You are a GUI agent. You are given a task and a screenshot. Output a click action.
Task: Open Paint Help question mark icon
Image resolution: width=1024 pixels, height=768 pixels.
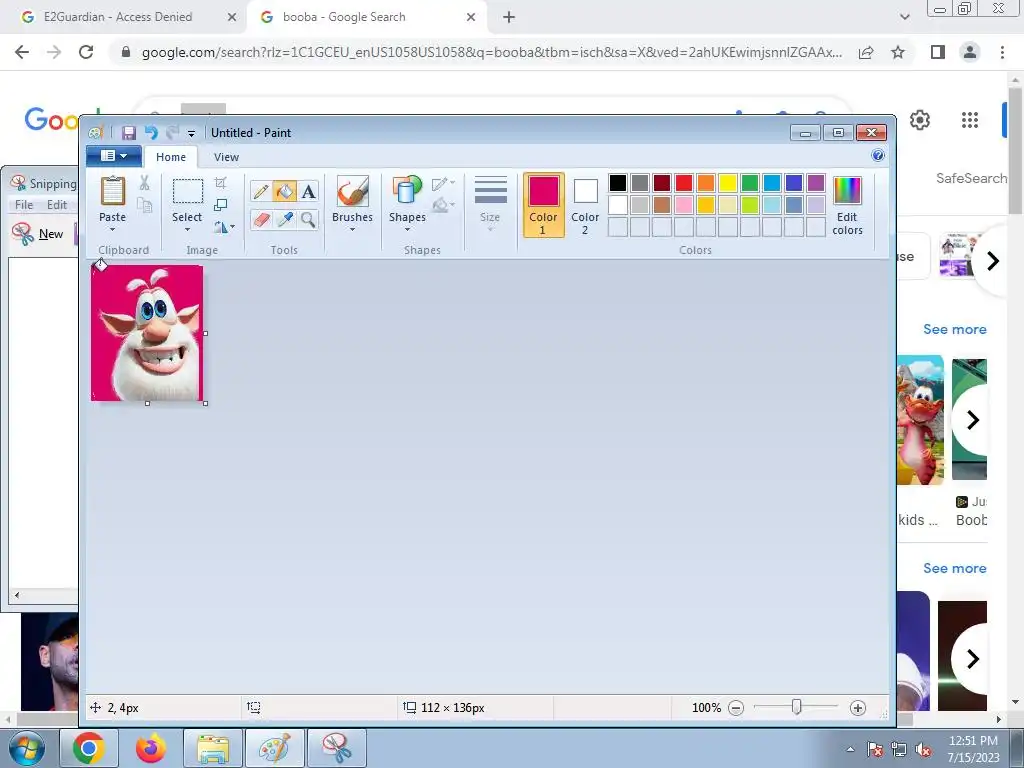[878, 155]
